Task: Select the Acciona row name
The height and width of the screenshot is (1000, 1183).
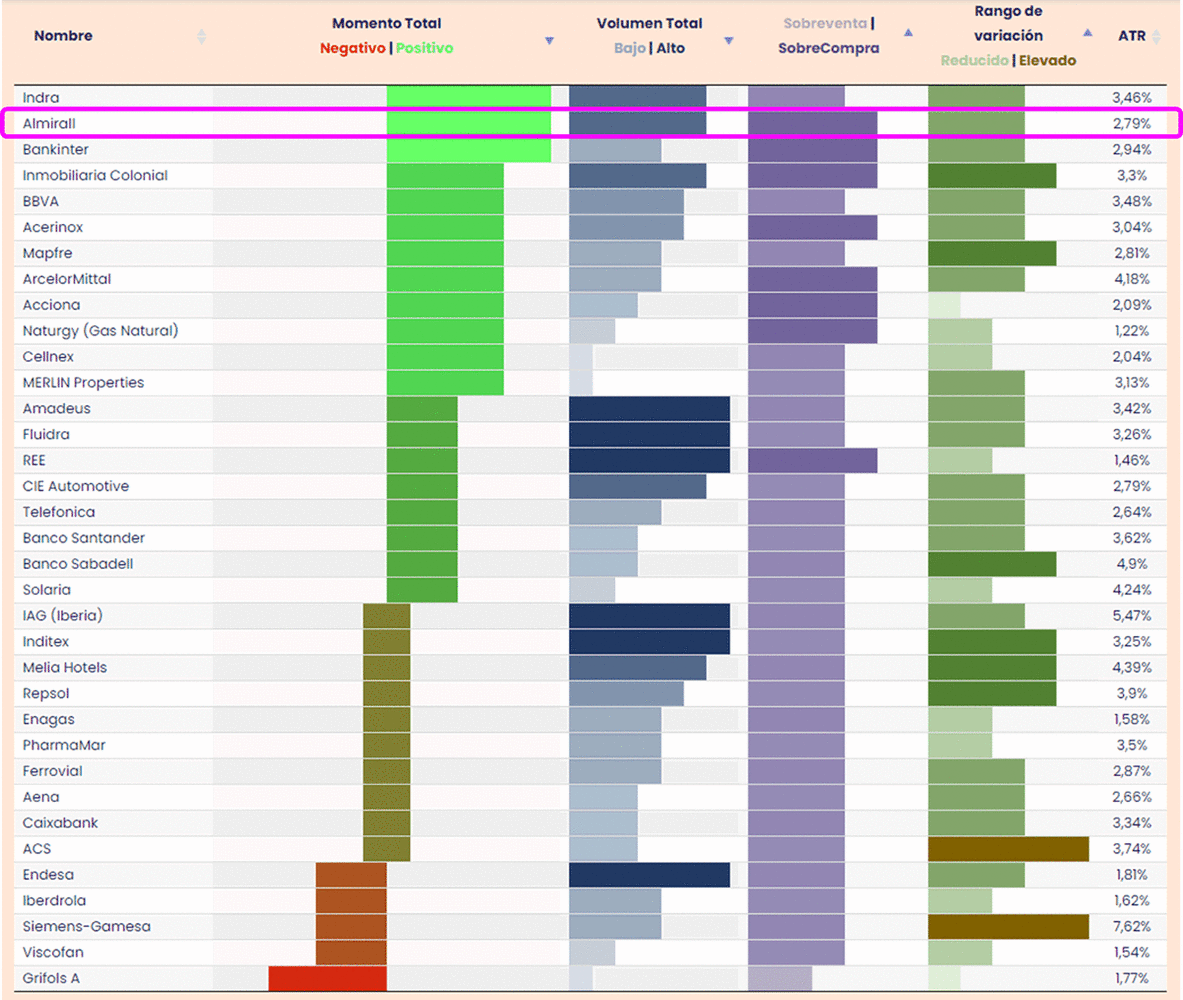Action: point(51,305)
